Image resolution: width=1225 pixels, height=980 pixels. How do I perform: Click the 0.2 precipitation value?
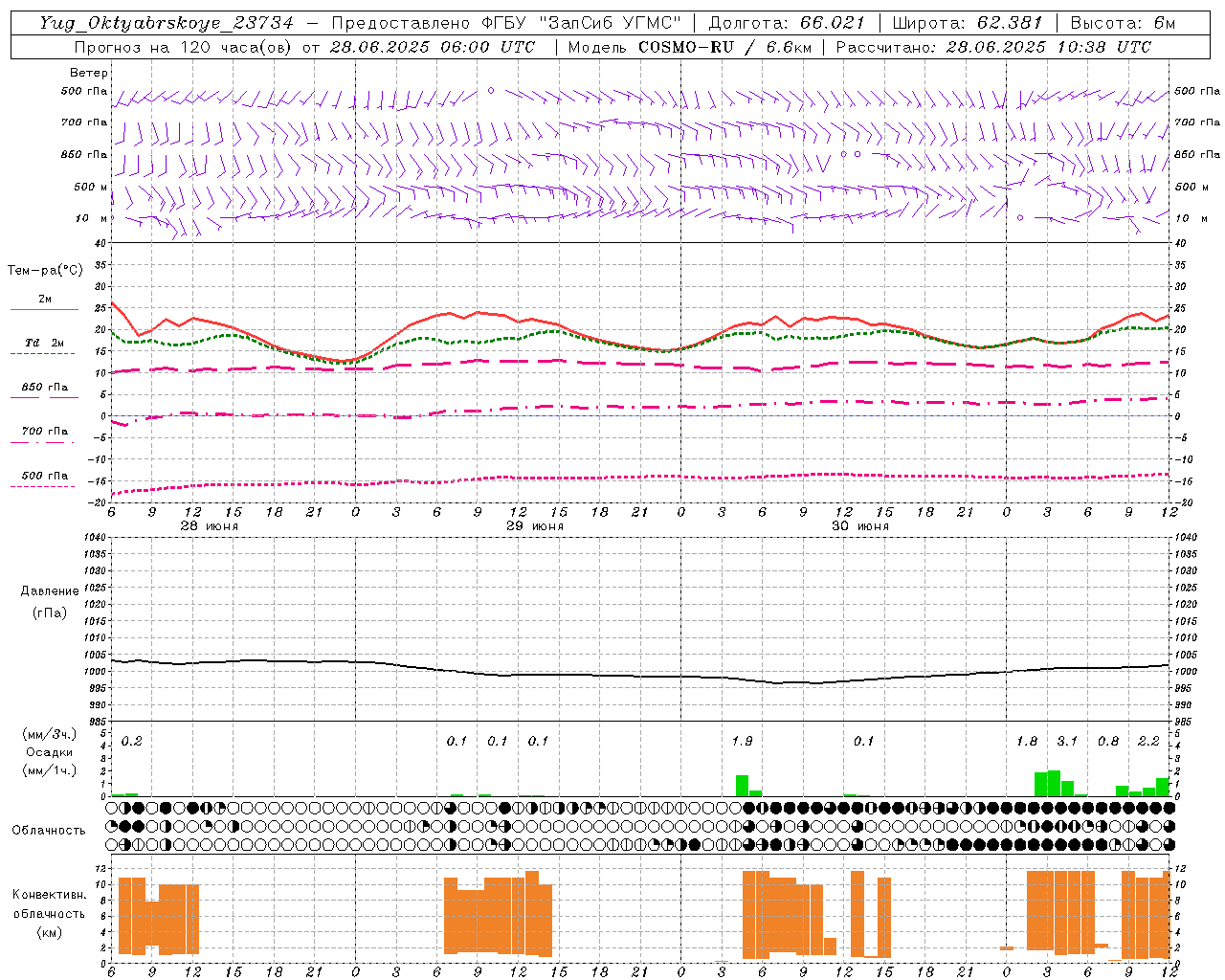[x=132, y=741]
